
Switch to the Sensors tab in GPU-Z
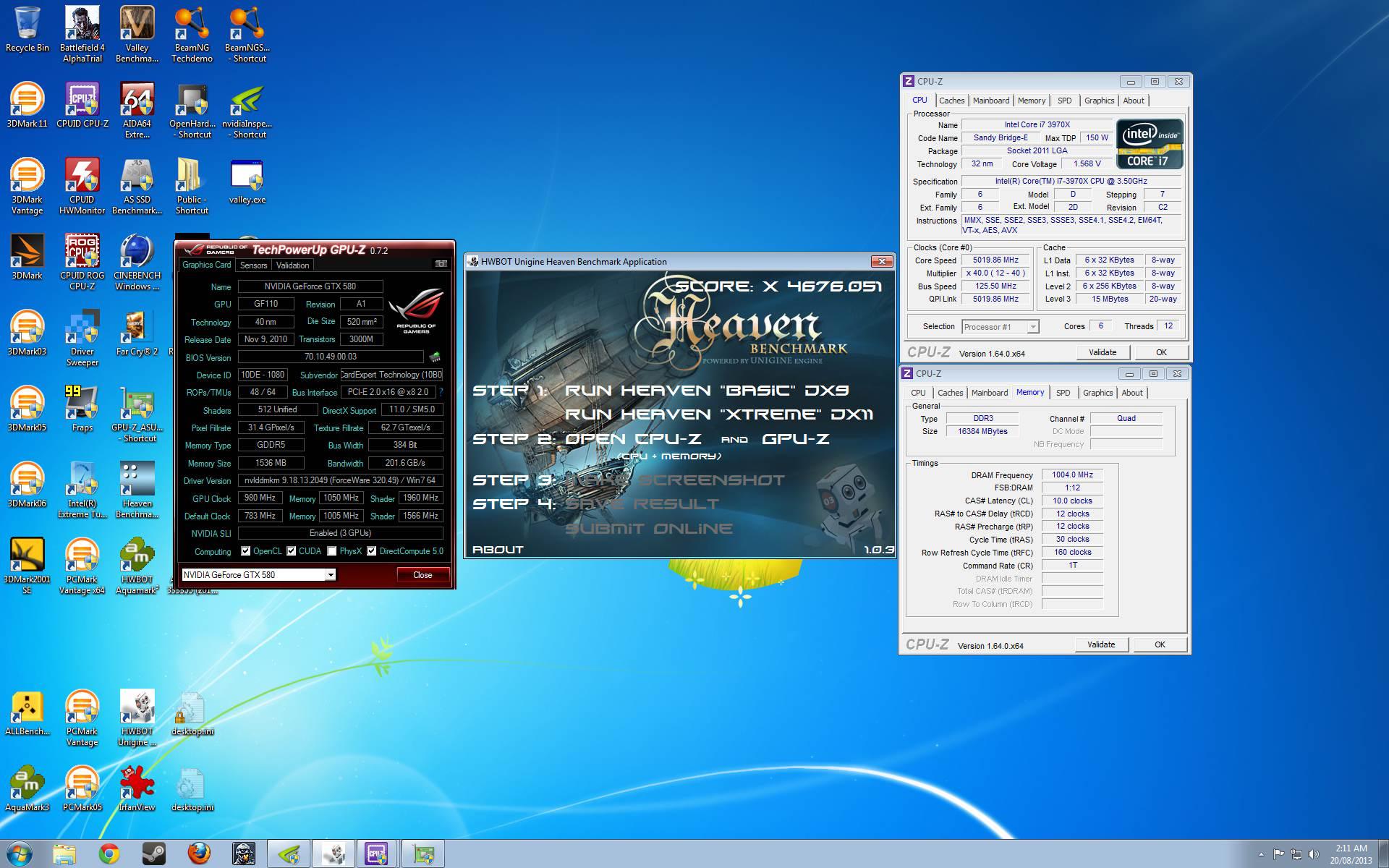pos(253,265)
